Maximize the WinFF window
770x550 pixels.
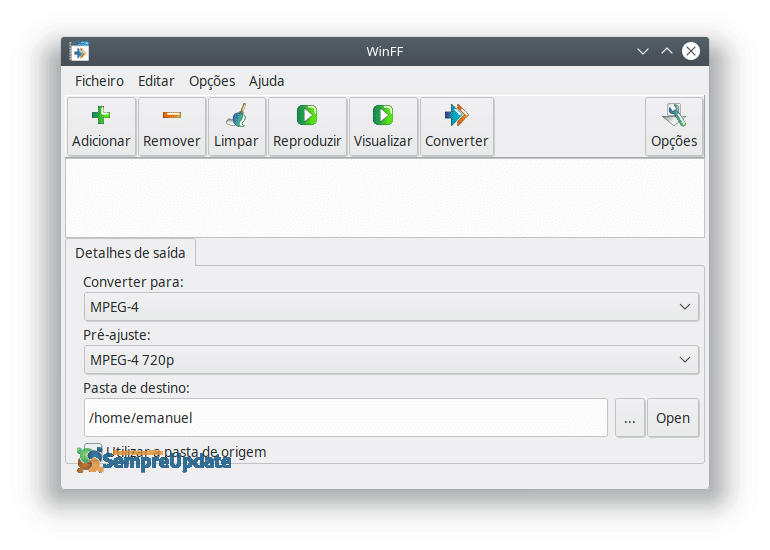point(667,51)
